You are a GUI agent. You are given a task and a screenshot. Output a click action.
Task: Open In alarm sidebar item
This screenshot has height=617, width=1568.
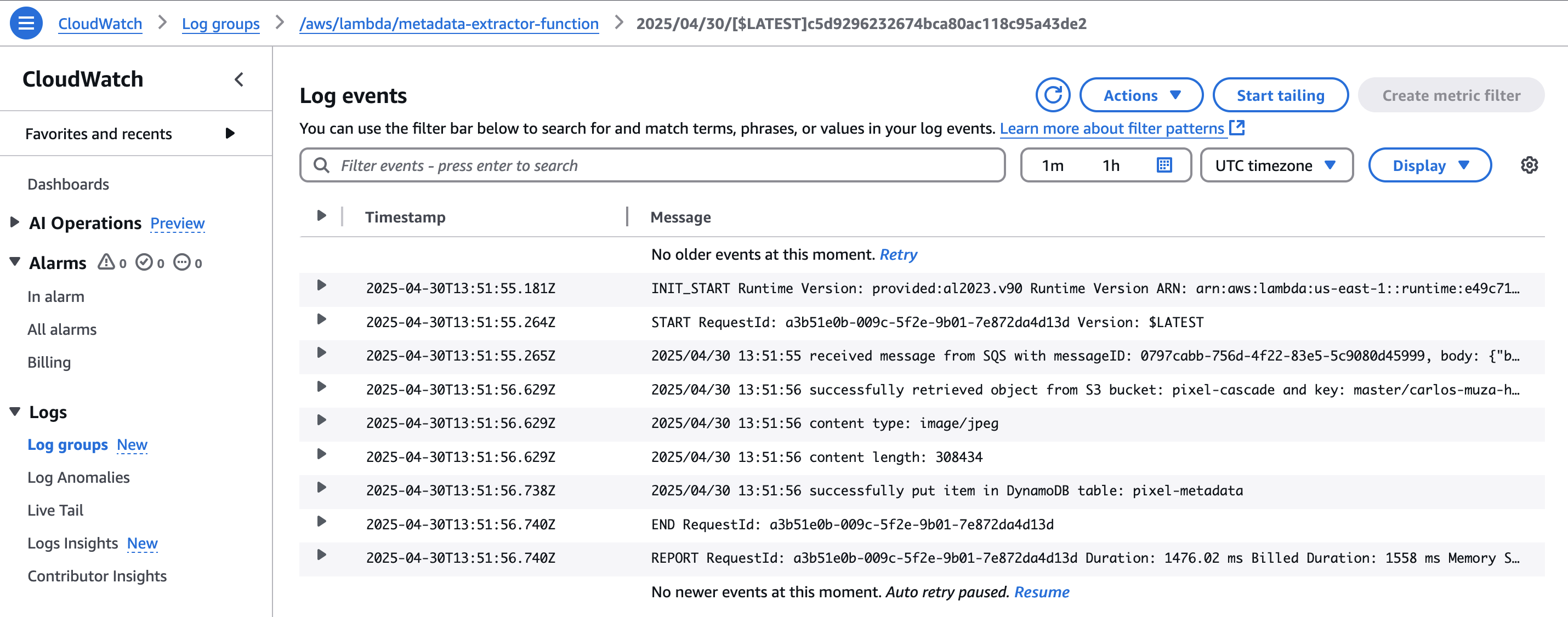pyautogui.click(x=56, y=296)
